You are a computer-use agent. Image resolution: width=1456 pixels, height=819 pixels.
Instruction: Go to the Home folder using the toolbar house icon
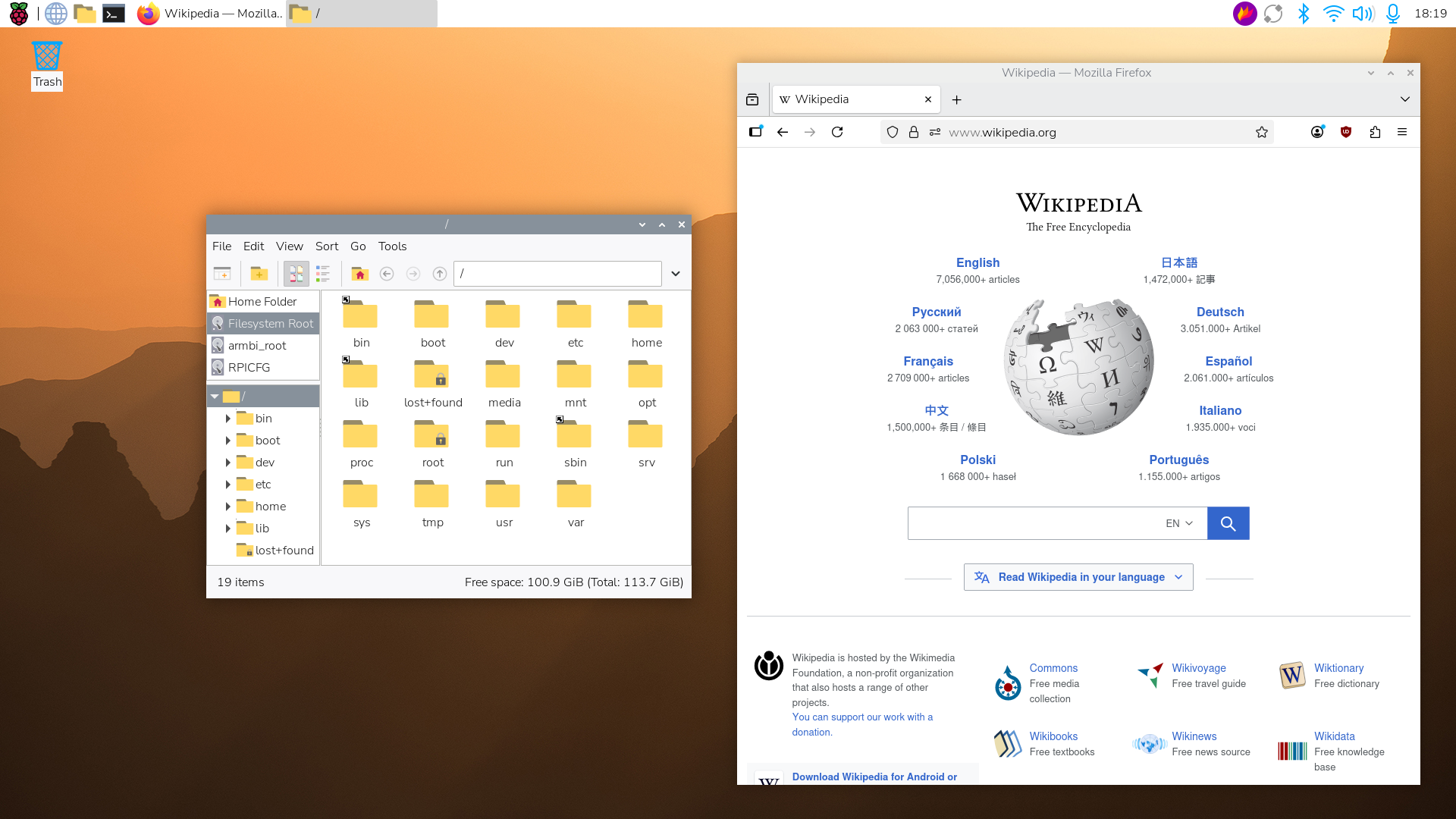pos(359,274)
